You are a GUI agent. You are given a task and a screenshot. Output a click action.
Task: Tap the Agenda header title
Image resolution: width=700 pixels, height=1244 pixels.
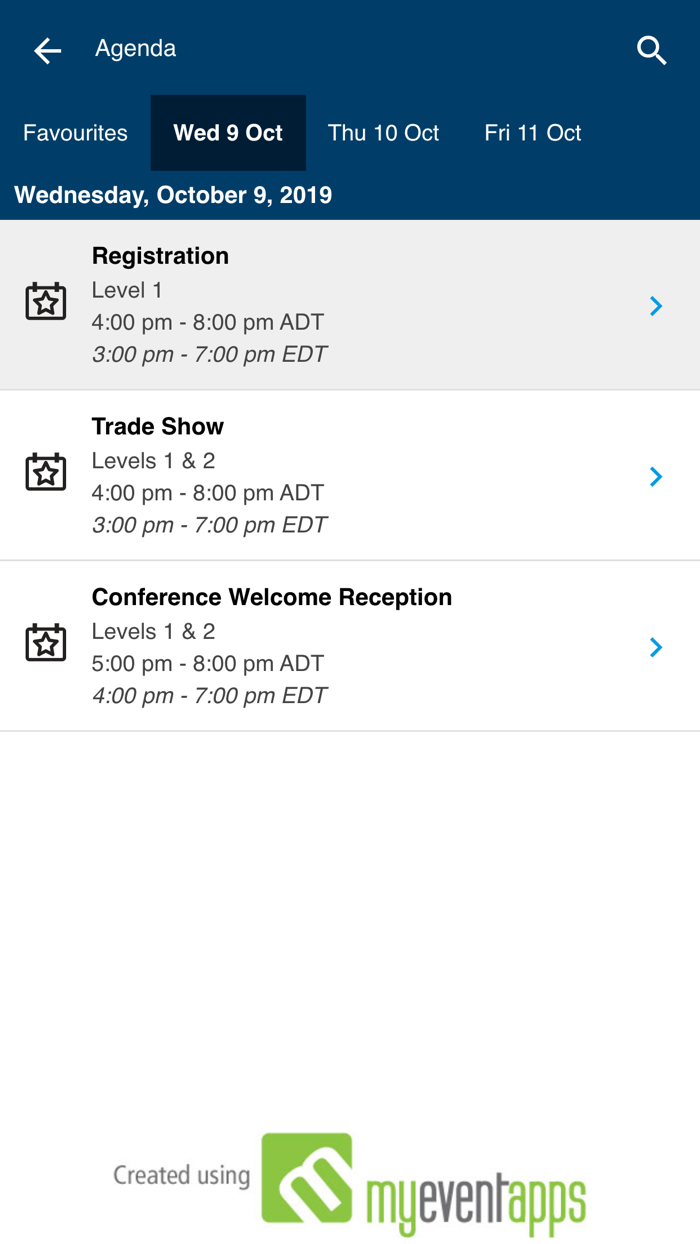click(x=136, y=49)
